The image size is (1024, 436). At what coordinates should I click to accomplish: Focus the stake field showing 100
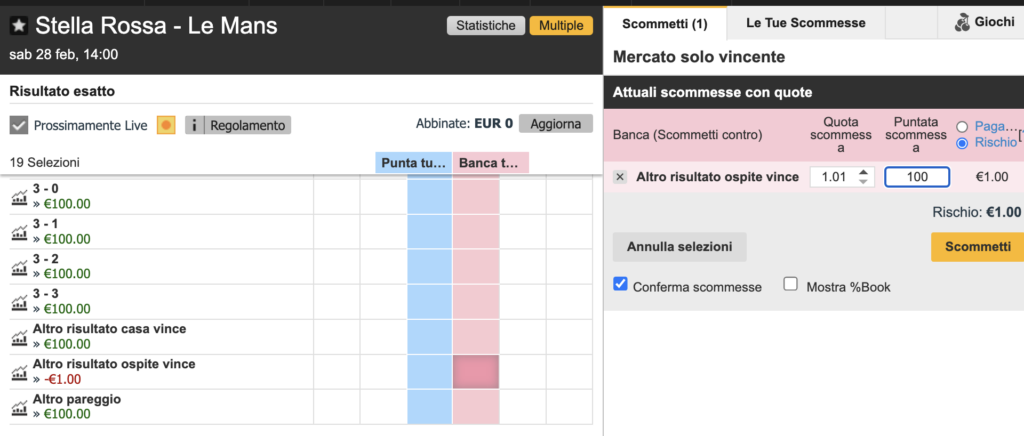[x=917, y=177]
